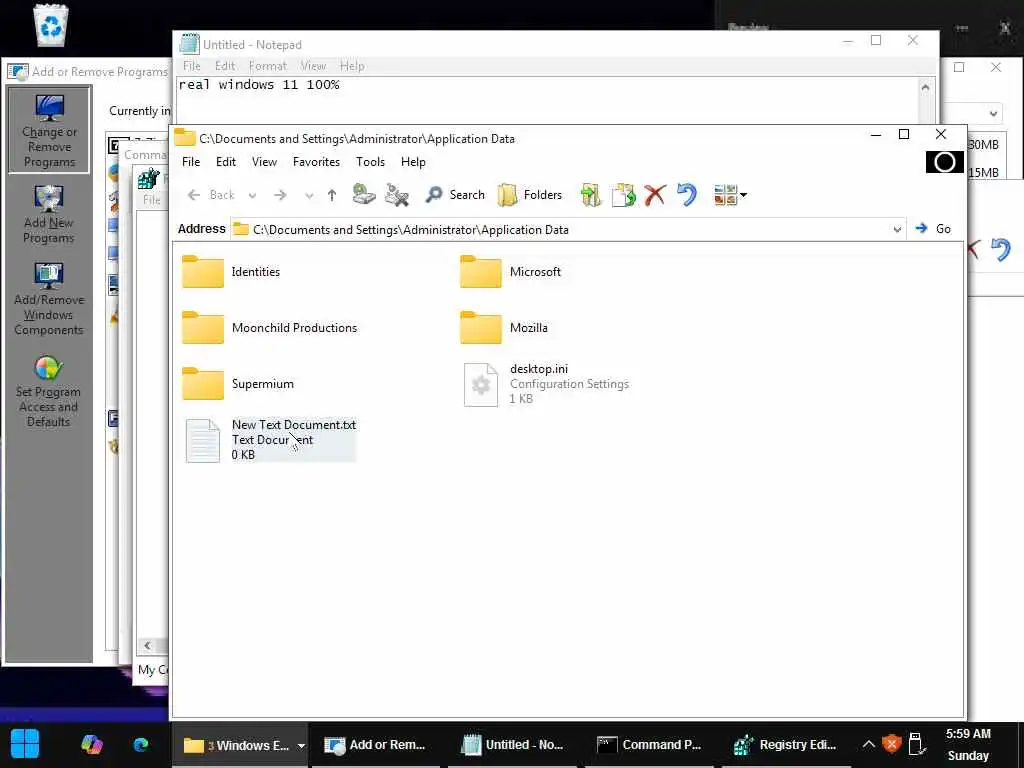Select the Identities folder
Image resolution: width=1024 pixels, height=768 pixels.
click(231, 272)
